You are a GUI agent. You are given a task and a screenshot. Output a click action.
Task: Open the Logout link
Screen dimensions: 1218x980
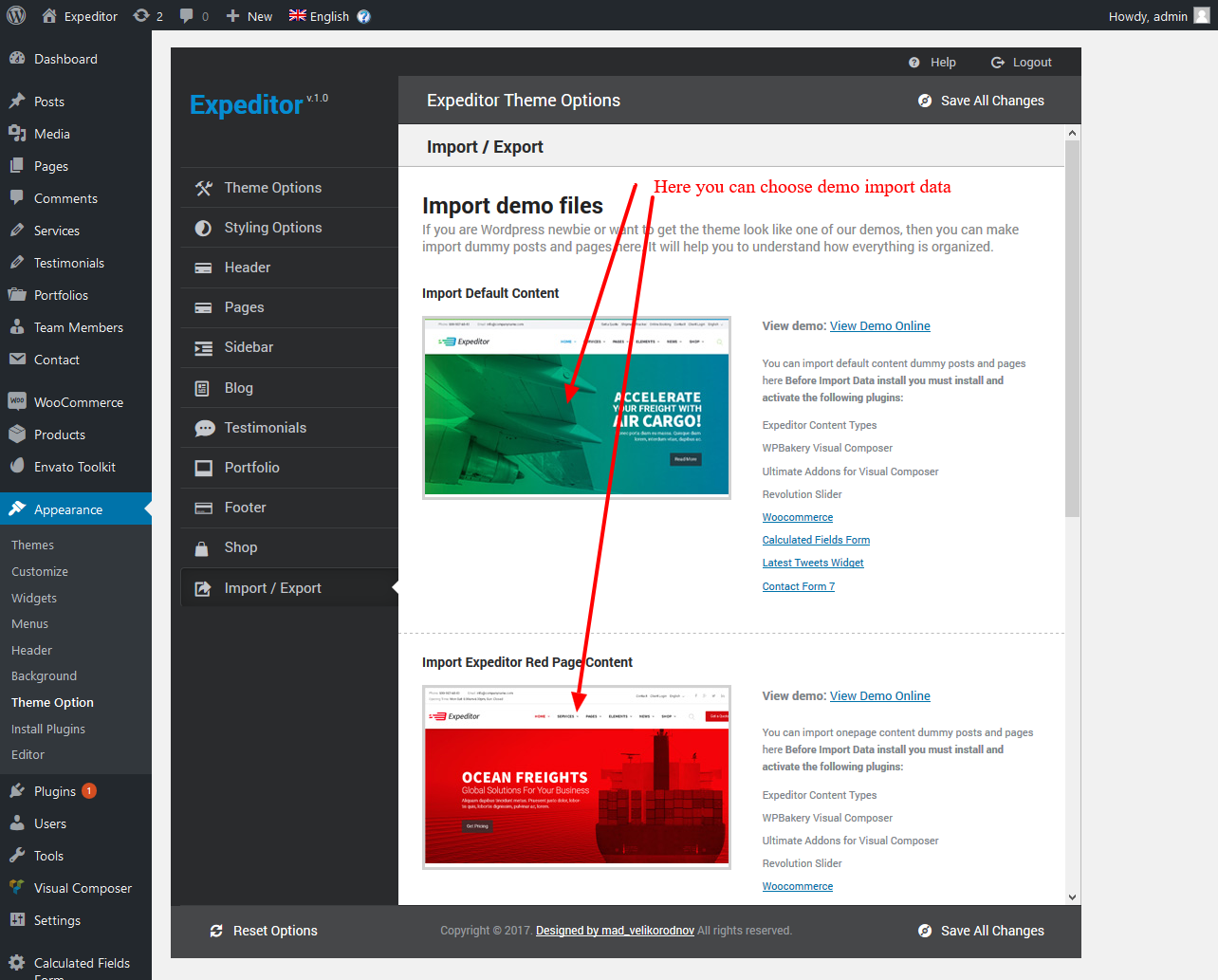click(x=1022, y=63)
